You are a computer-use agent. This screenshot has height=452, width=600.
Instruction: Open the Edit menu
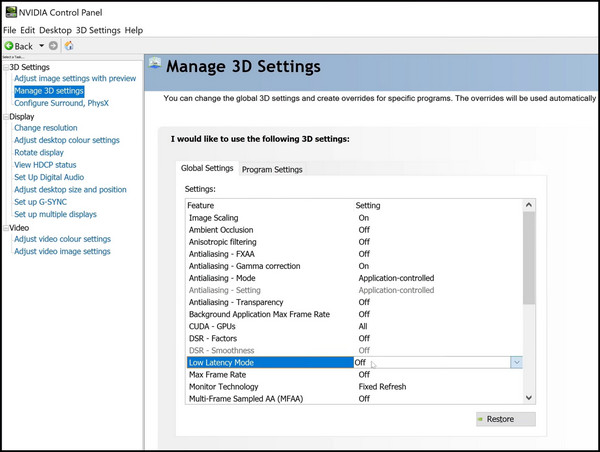click(x=28, y=30)
